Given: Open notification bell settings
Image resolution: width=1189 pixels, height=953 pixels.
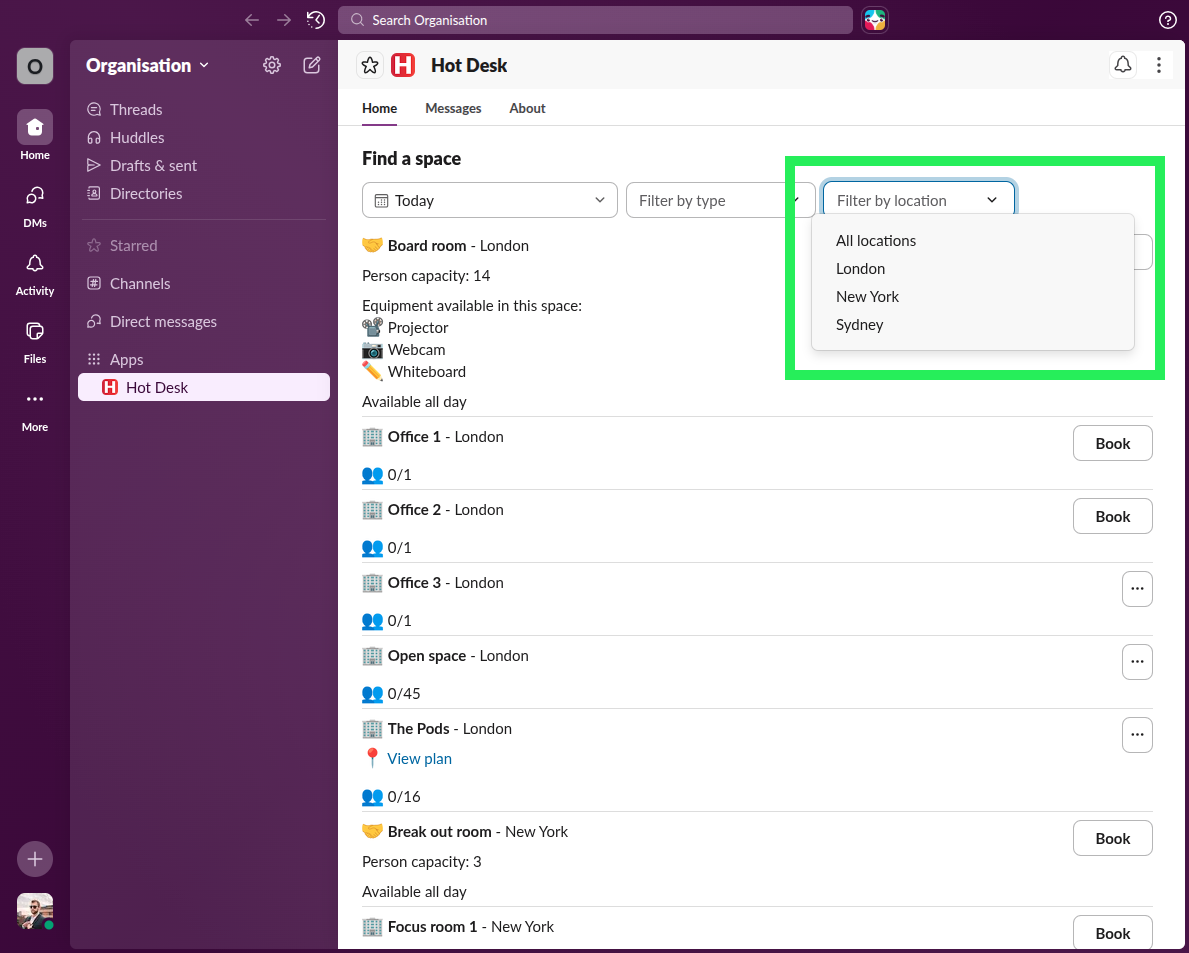Looking at the screenshot, I should tap(1123, 65).
